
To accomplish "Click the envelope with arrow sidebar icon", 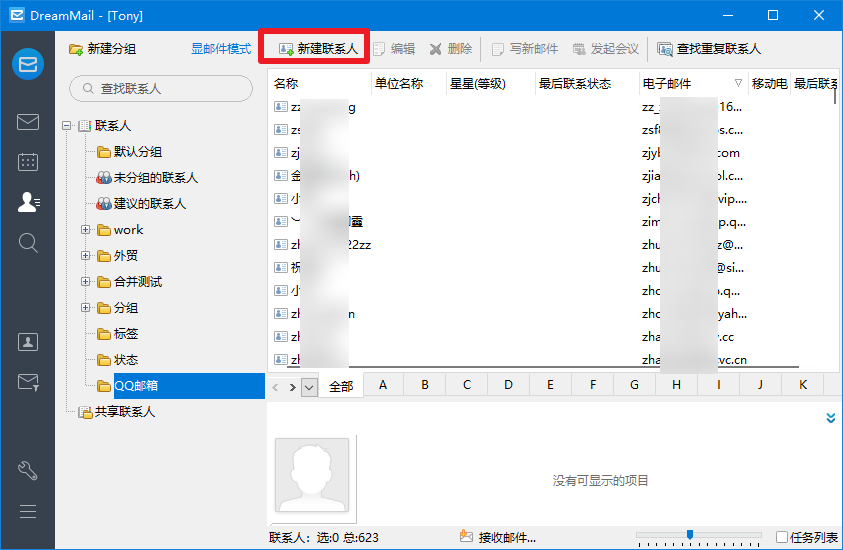I will tap(28, 382).
